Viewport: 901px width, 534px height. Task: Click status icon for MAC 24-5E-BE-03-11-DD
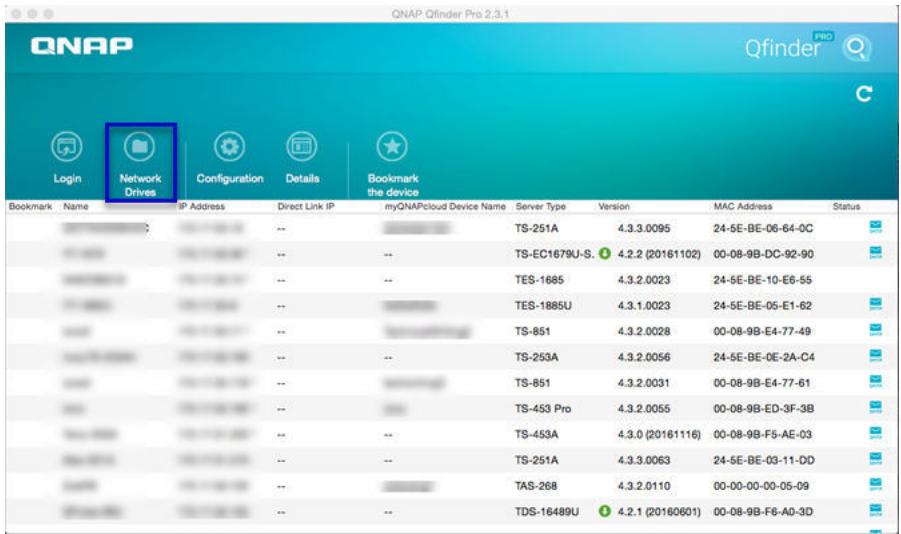click(x=875, y=459)
